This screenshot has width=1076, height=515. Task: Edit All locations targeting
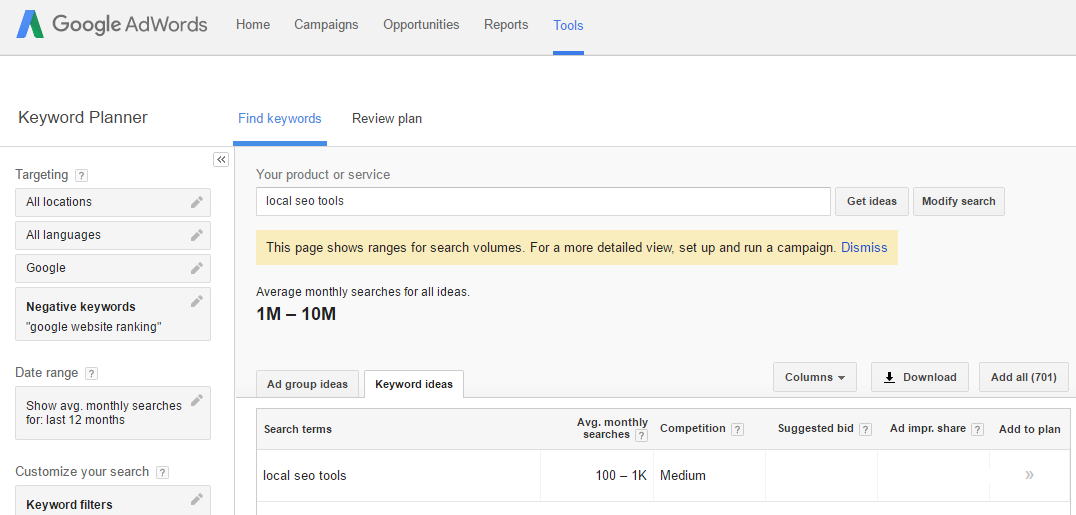(x=197, y=202)
